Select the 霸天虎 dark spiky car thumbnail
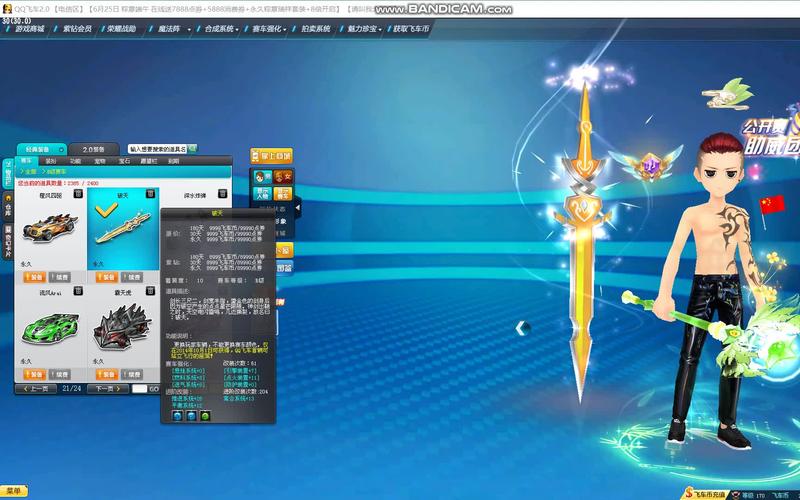The image size is (800, 500). pyautogui.click(x=123, y=327)
